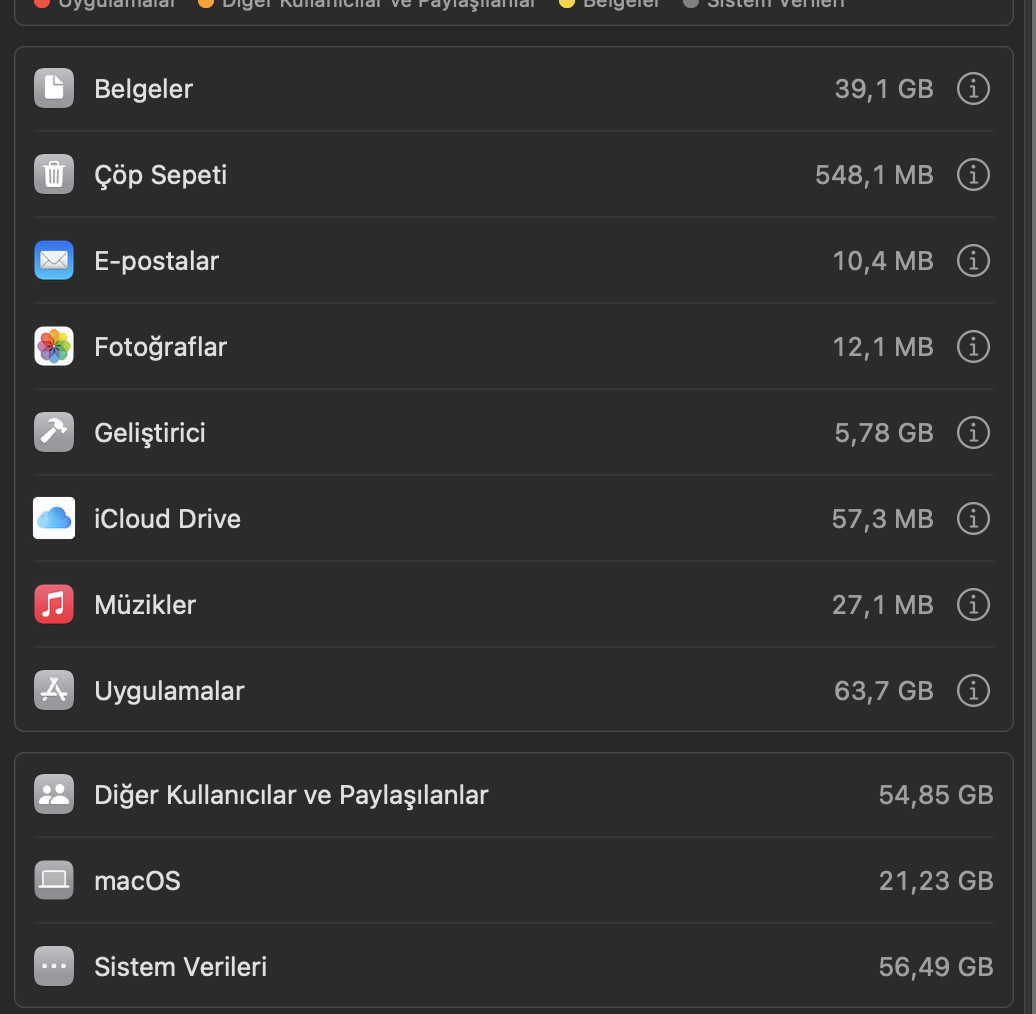Image resolution: width=1036 pixels, height=1014 pixels.
Task: Select the macOS storage row
Action: (513, 881)
